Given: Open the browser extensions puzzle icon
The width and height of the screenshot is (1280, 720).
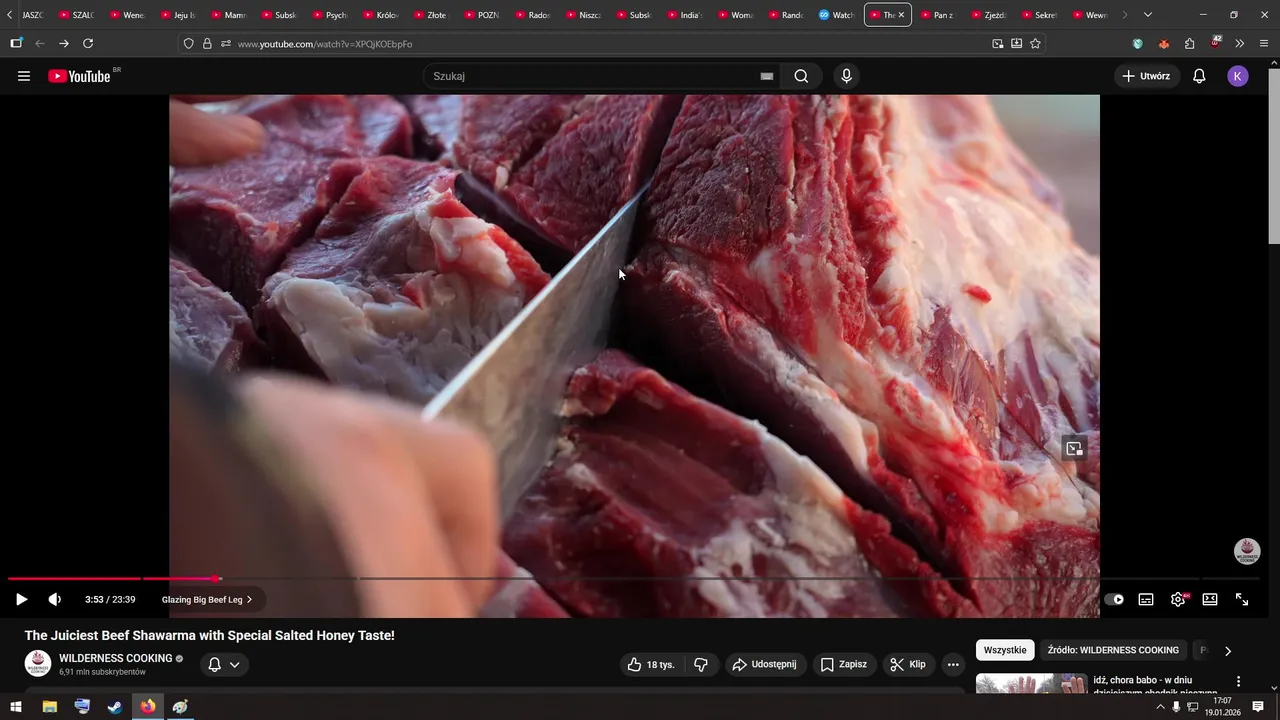Looking at the screenshot, I should [1189, 44].
